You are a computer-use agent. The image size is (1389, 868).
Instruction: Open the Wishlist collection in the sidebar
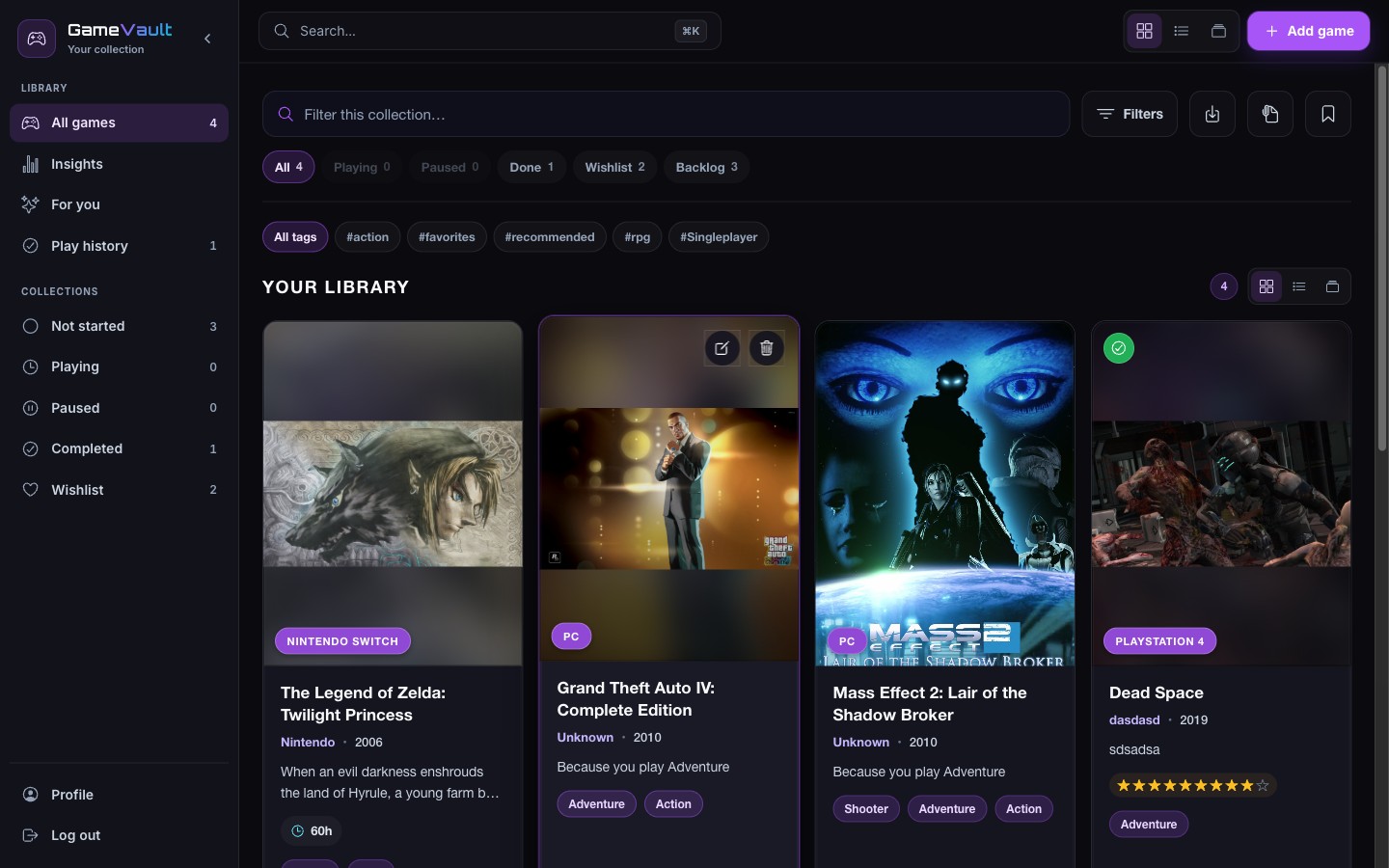click(x=119, y=490)
